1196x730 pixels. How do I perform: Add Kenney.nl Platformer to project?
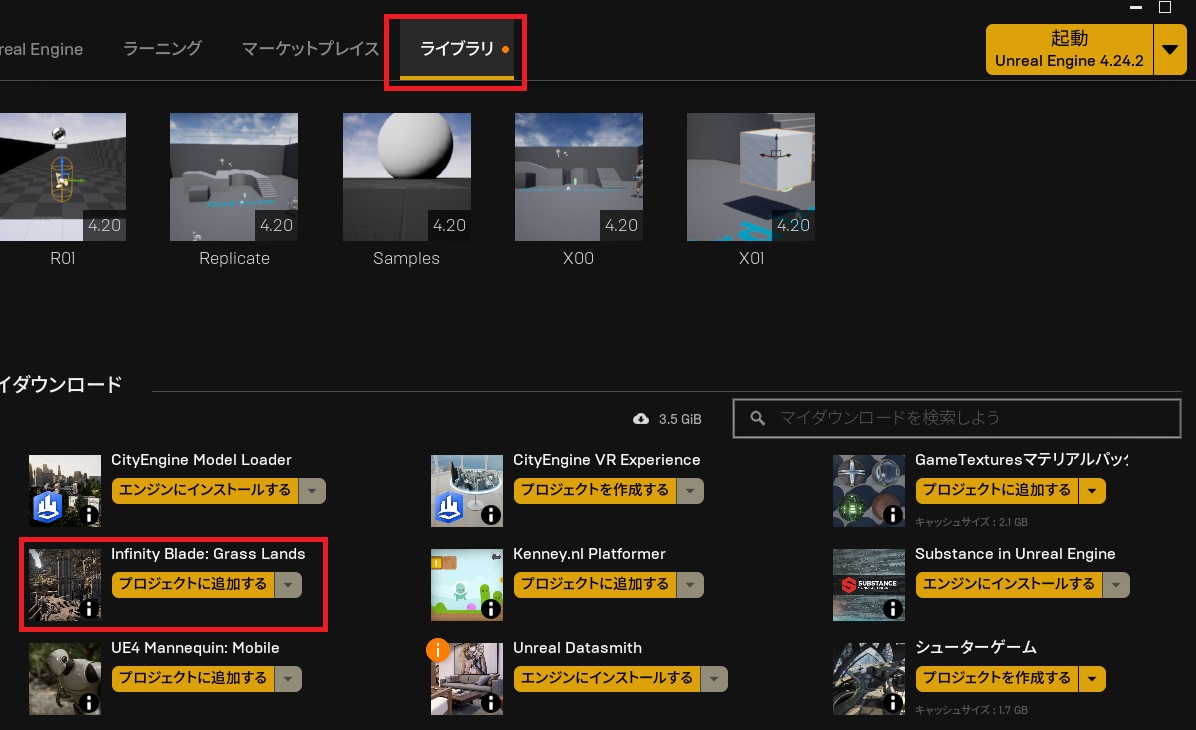pos(595,584)
